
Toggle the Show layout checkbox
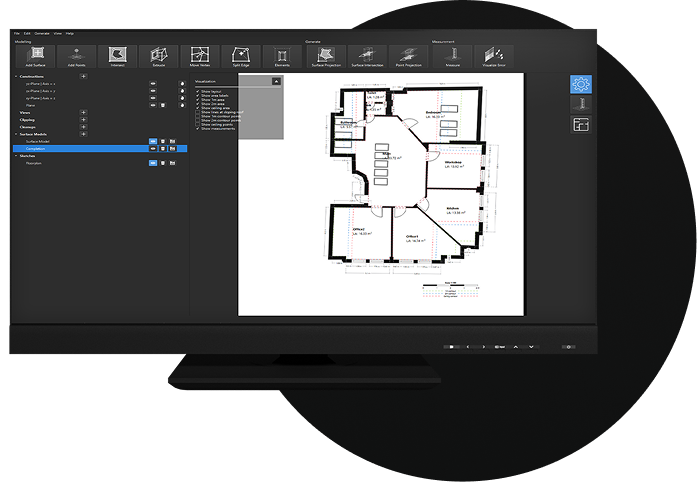coord(197,91)
